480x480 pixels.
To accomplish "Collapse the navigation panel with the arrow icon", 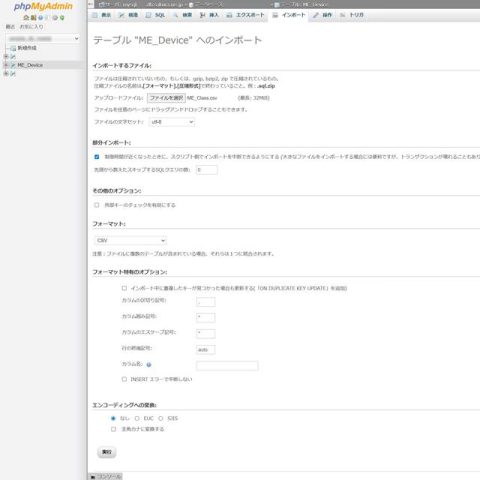I will coord(91,4).
